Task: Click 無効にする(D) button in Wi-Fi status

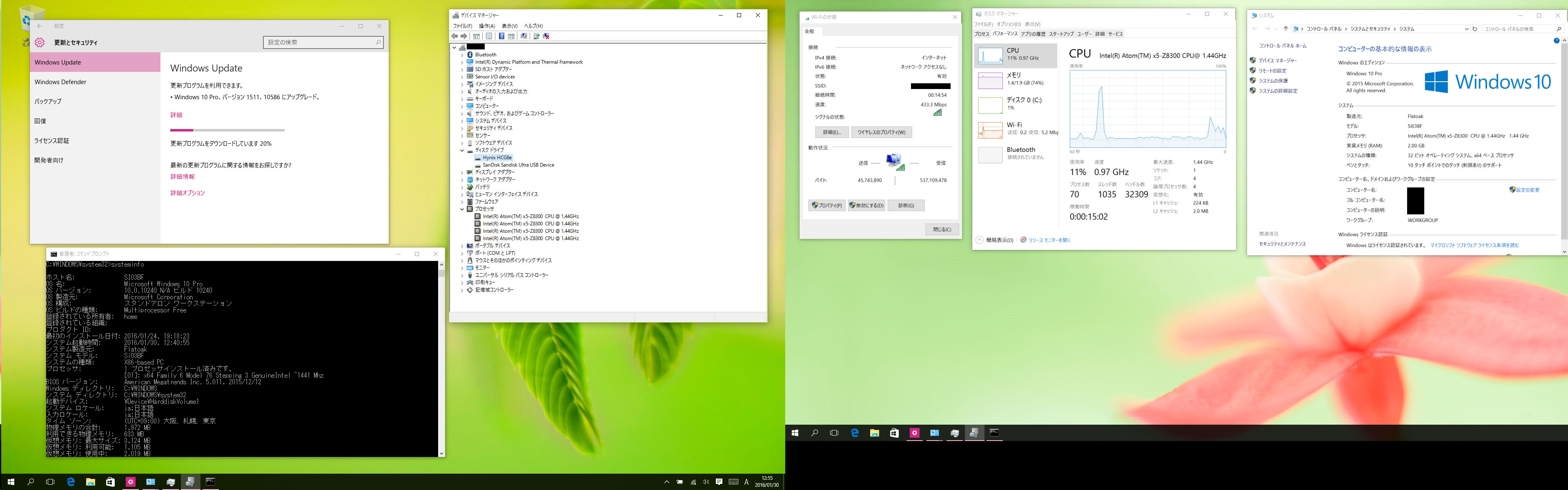Action: (866, 206)
